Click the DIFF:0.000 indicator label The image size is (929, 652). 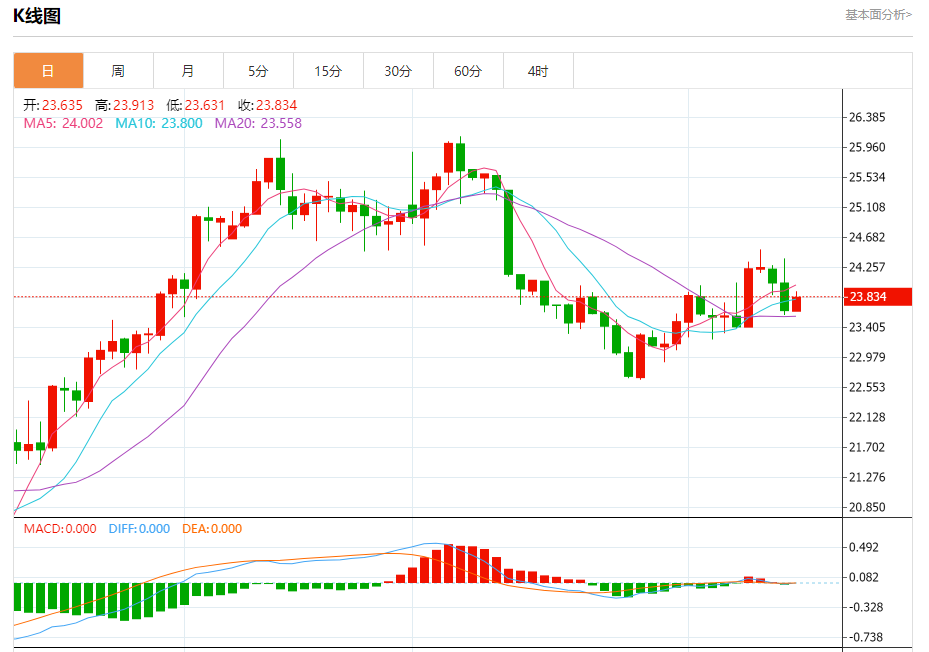click(x=139, y=529)
